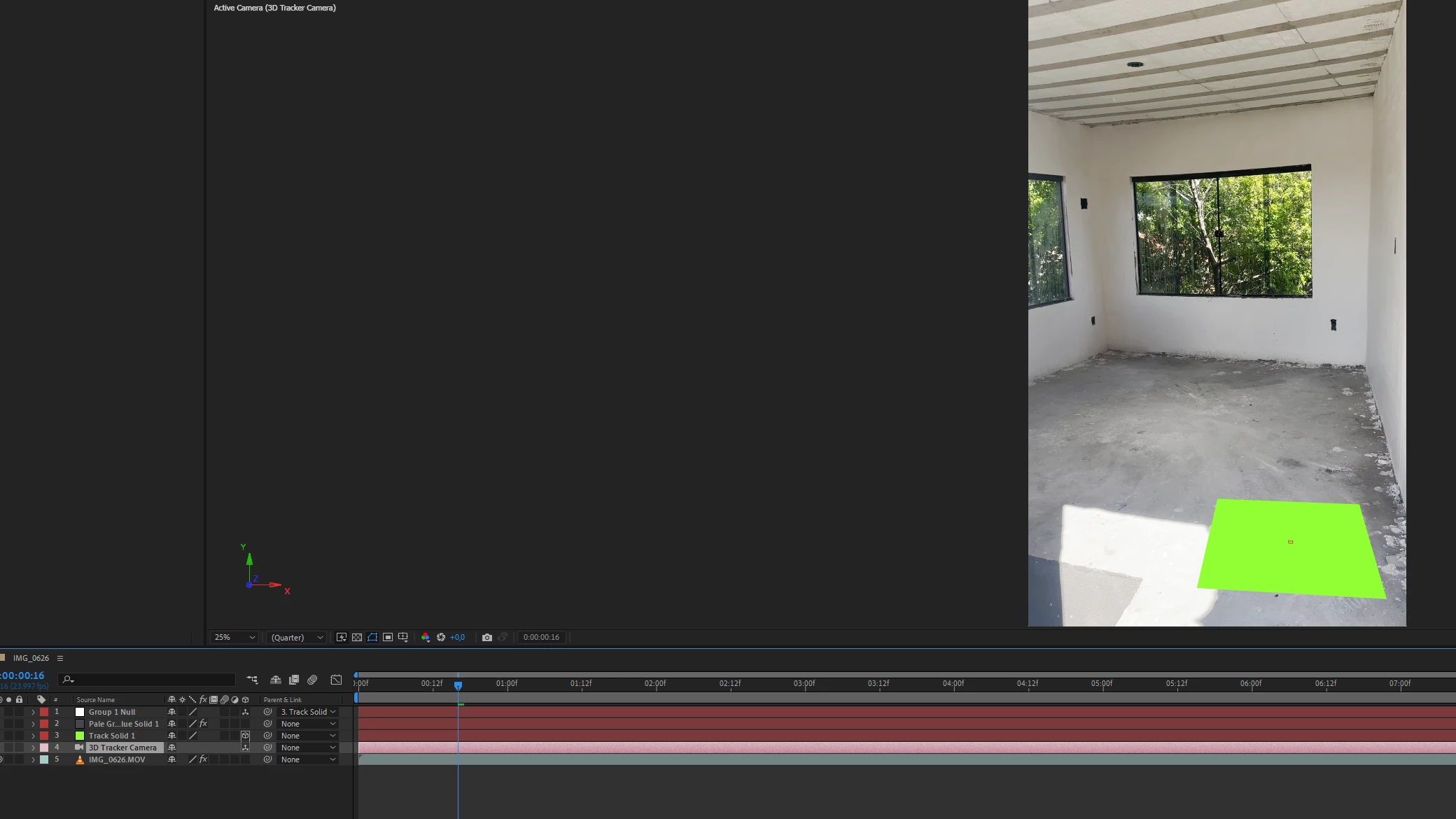Toggle mask and shape path visibility
Image resolution: width=1456 pixels, height=819 pixels.
(x=372, y=637)
